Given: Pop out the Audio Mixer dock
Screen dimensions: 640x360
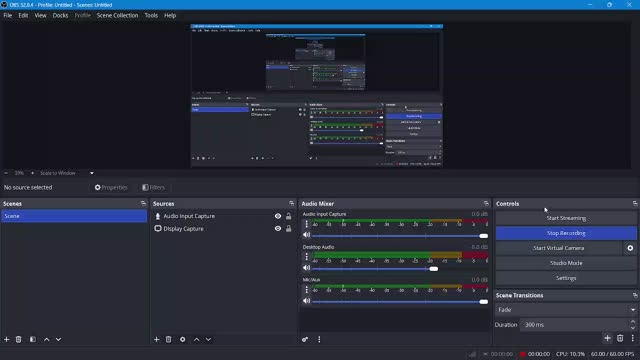Looking at the screenshot, I should click(x=486, y=203).
